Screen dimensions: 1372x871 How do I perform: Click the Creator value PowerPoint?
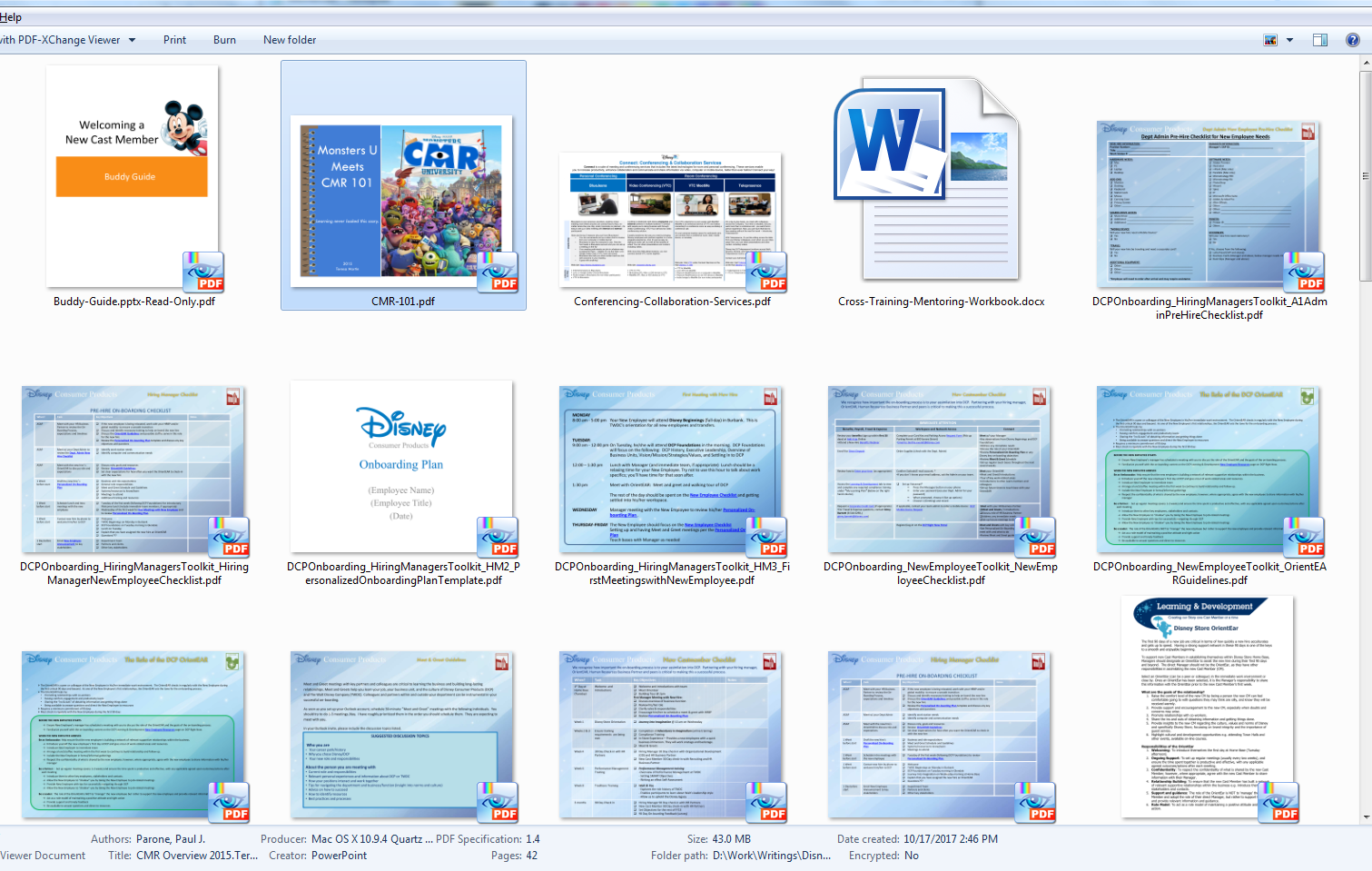click(339, 856)
